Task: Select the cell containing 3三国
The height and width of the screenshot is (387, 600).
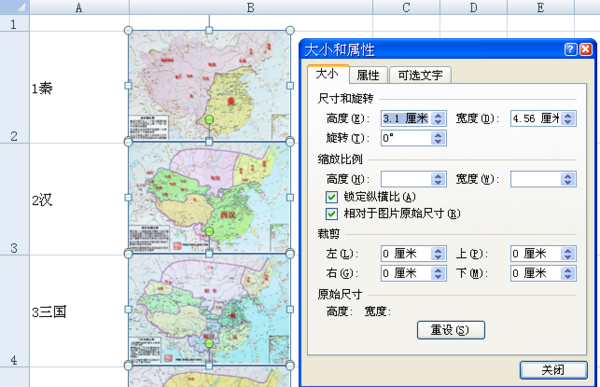Action: 79,311
